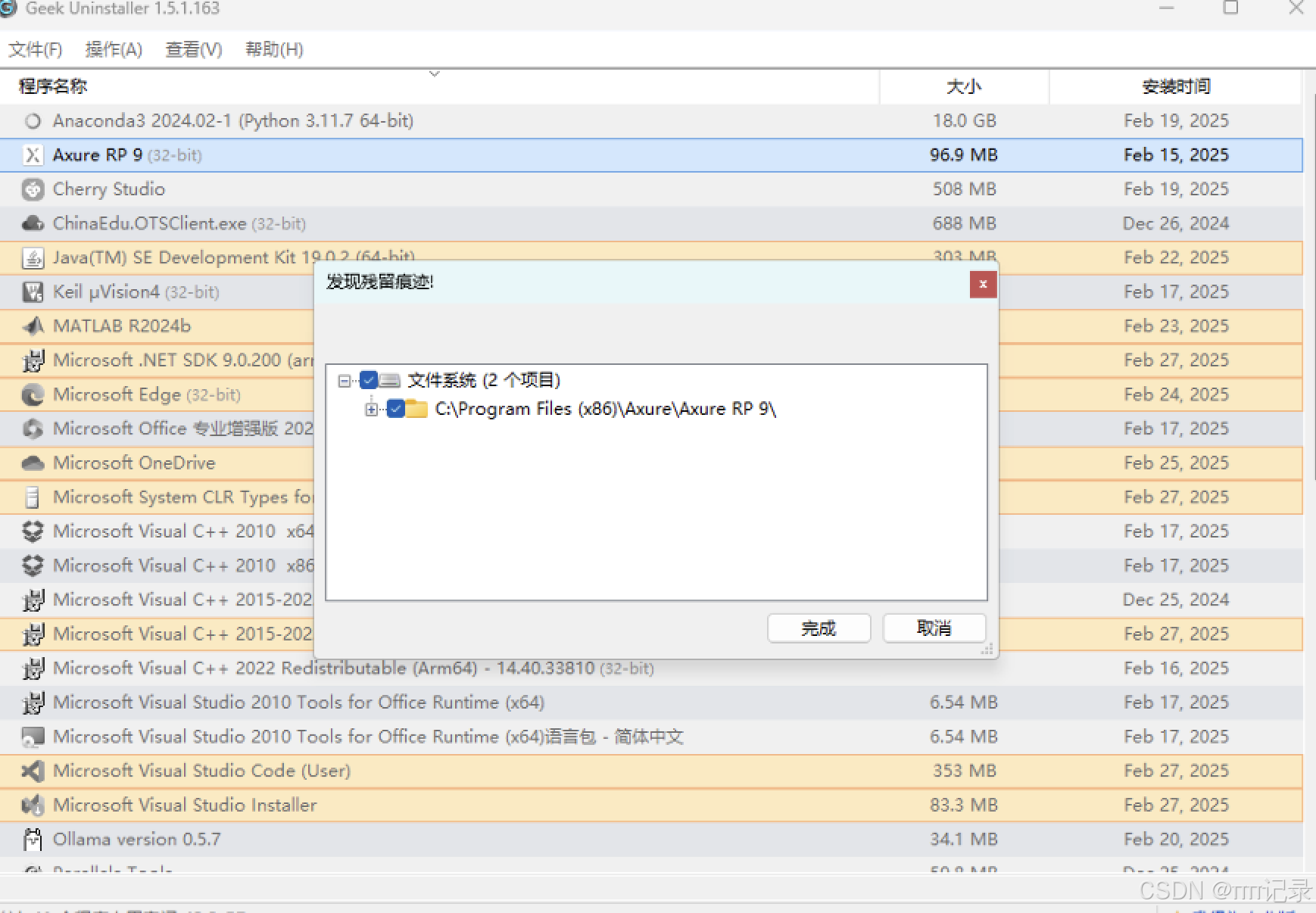Click the Microsoft Office program icon
This screenshot has height=913, width=1316.
coord(33,428)
